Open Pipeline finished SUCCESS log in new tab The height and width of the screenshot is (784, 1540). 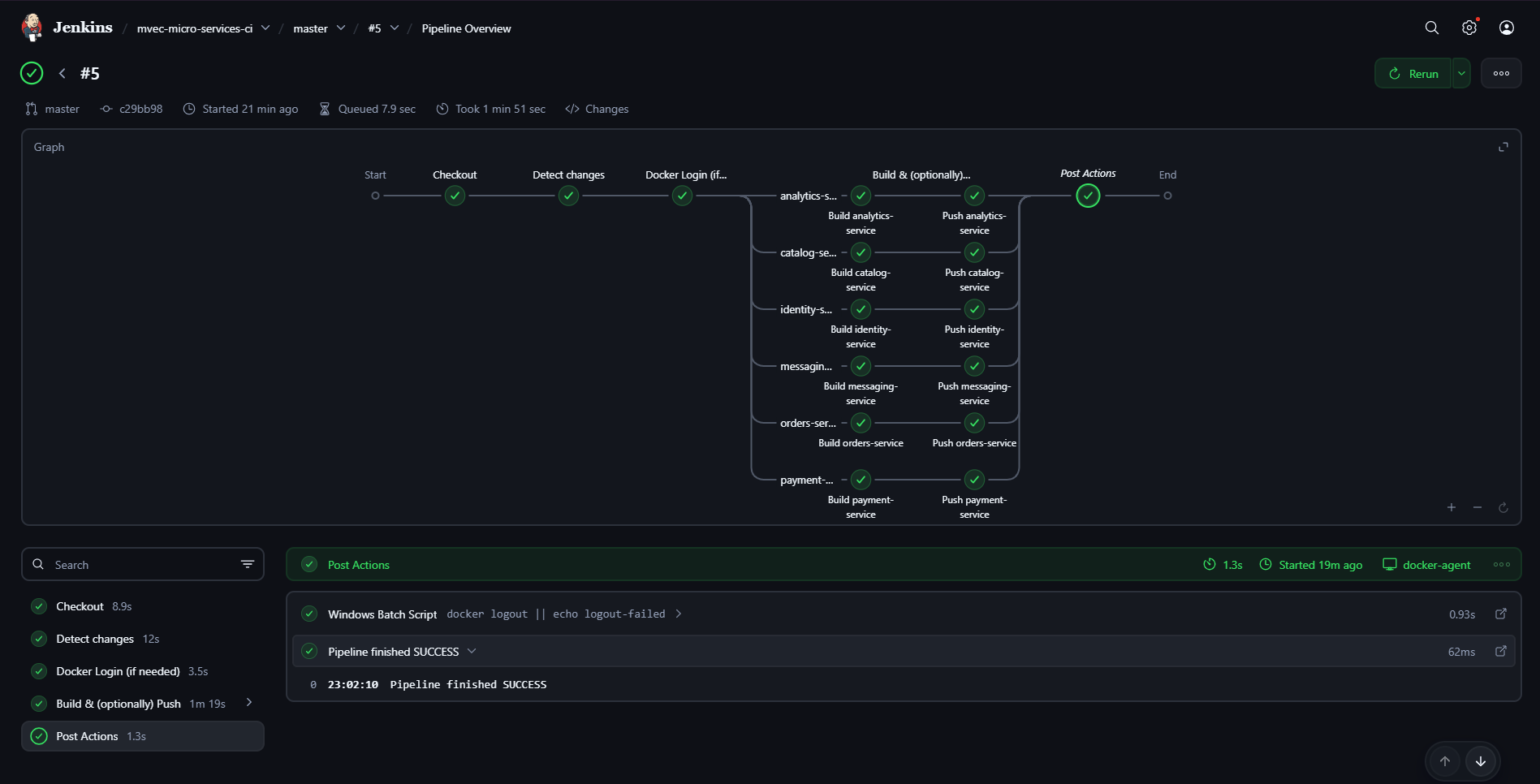click(x=1501, y=651)
